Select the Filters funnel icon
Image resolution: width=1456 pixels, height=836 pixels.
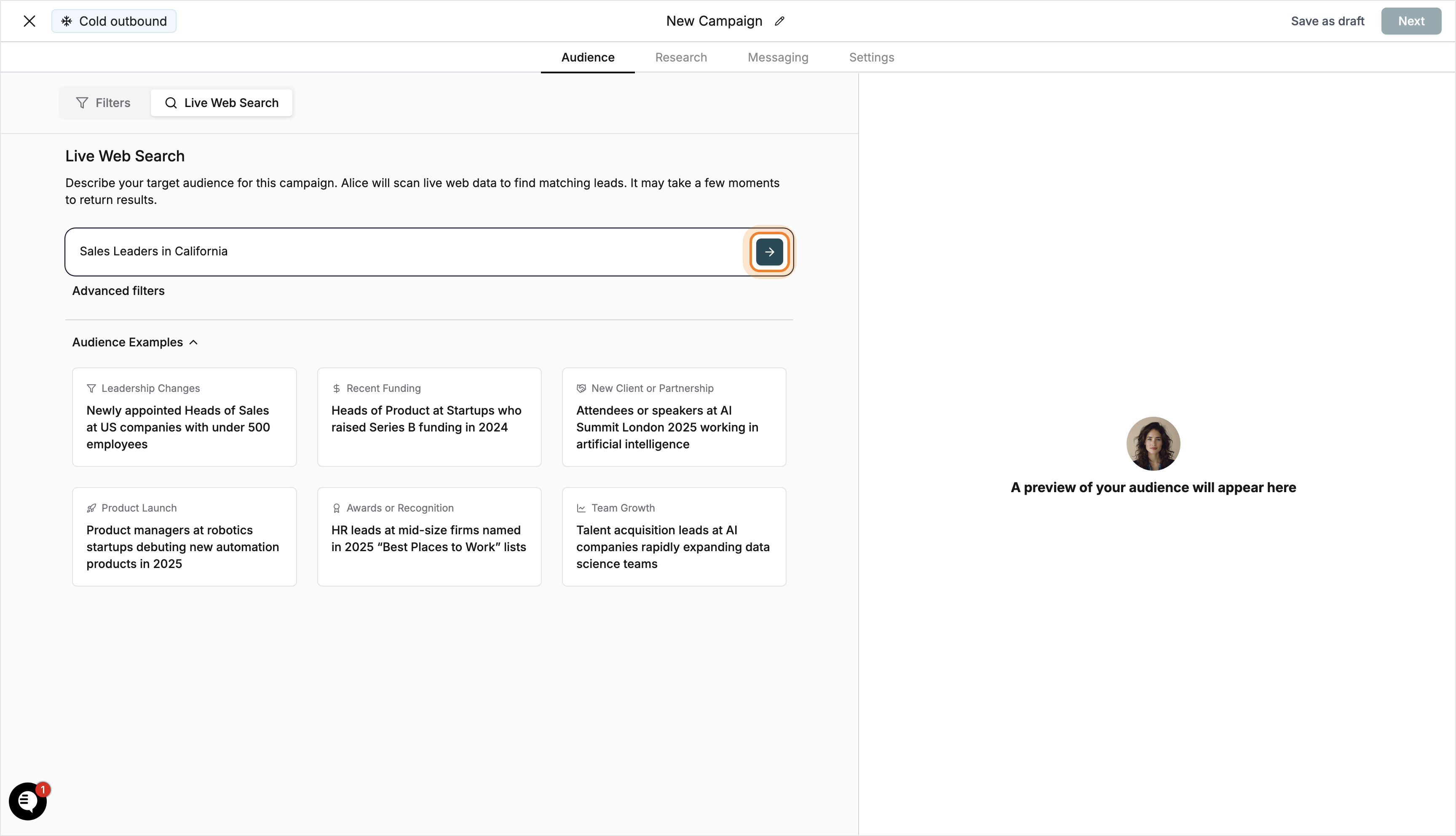coord(81,102)
